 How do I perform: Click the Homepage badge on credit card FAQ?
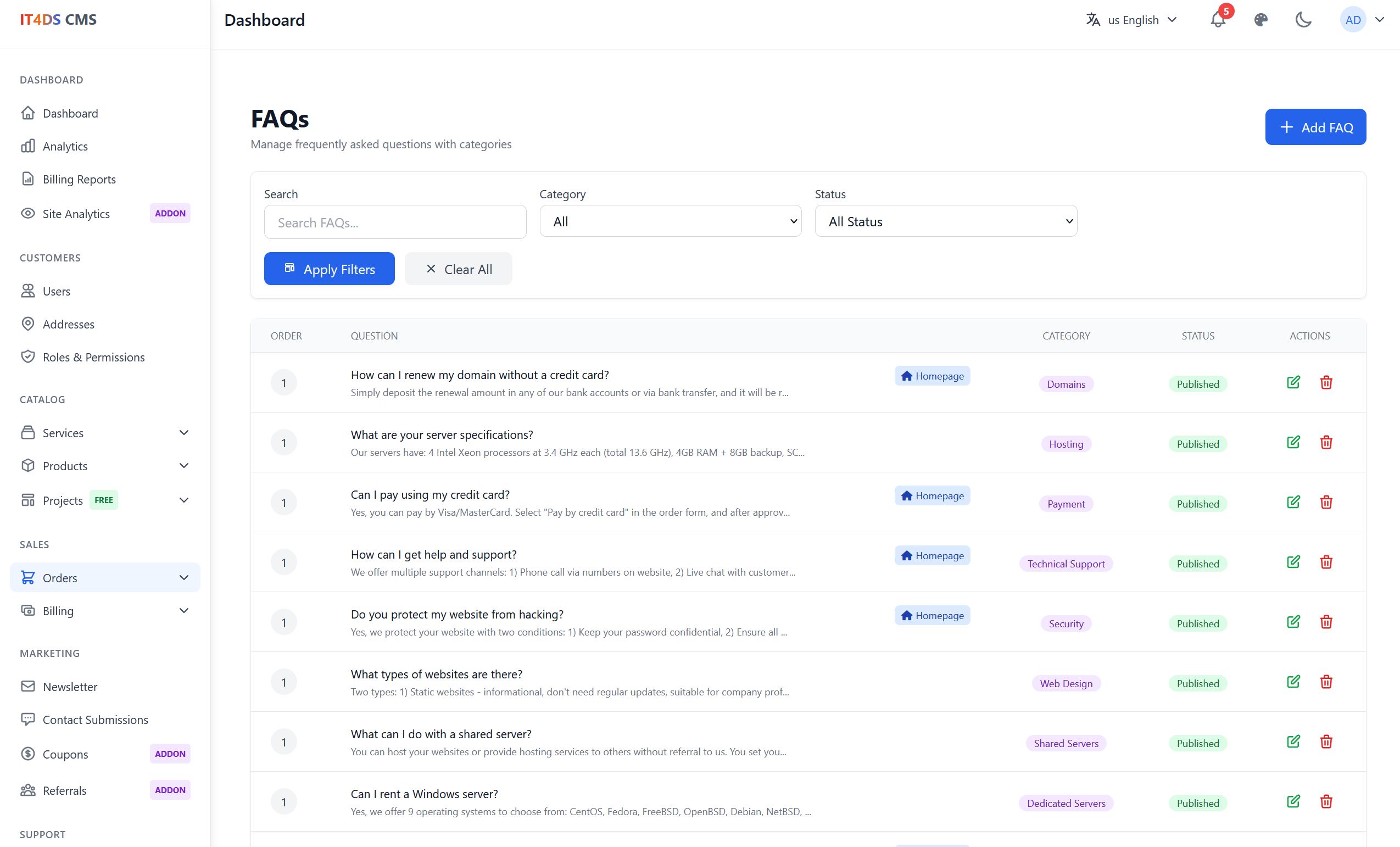click(932, 496)
